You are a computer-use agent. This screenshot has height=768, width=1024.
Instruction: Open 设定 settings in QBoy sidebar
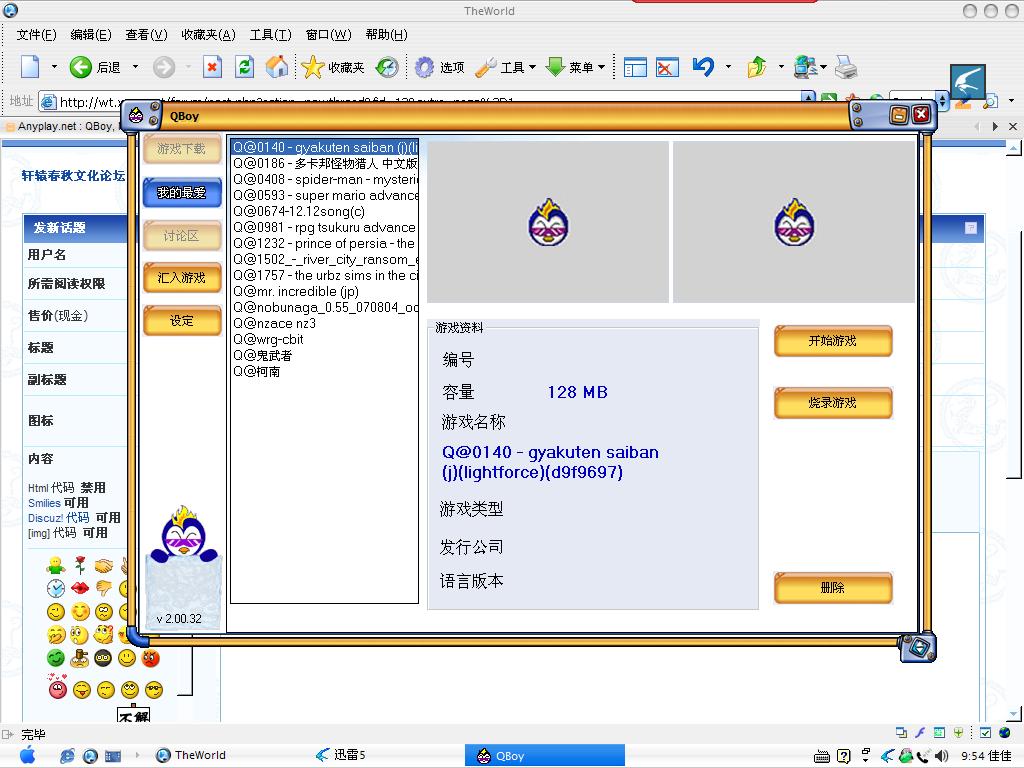[181, 321]
